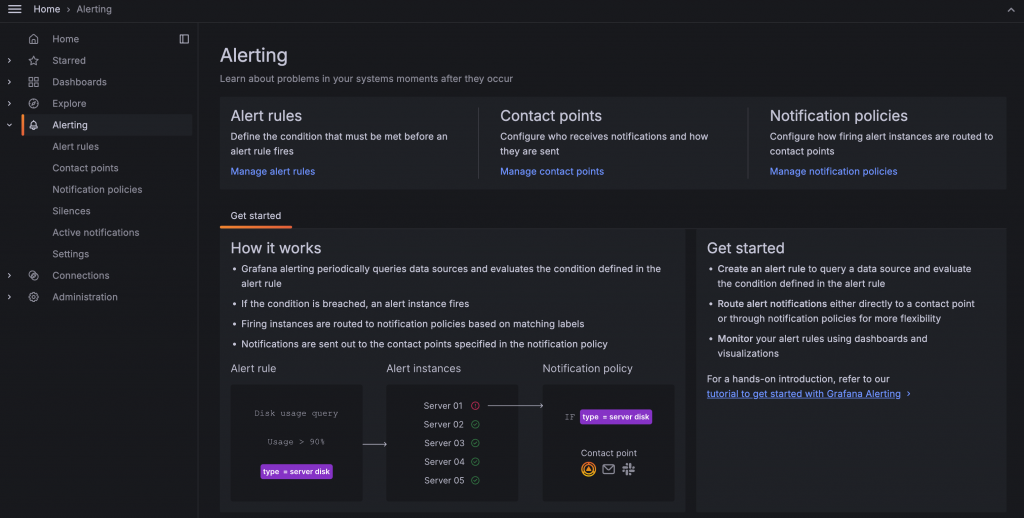
Task: Expand the Dashboards section chevron
Action: (9, 82)
